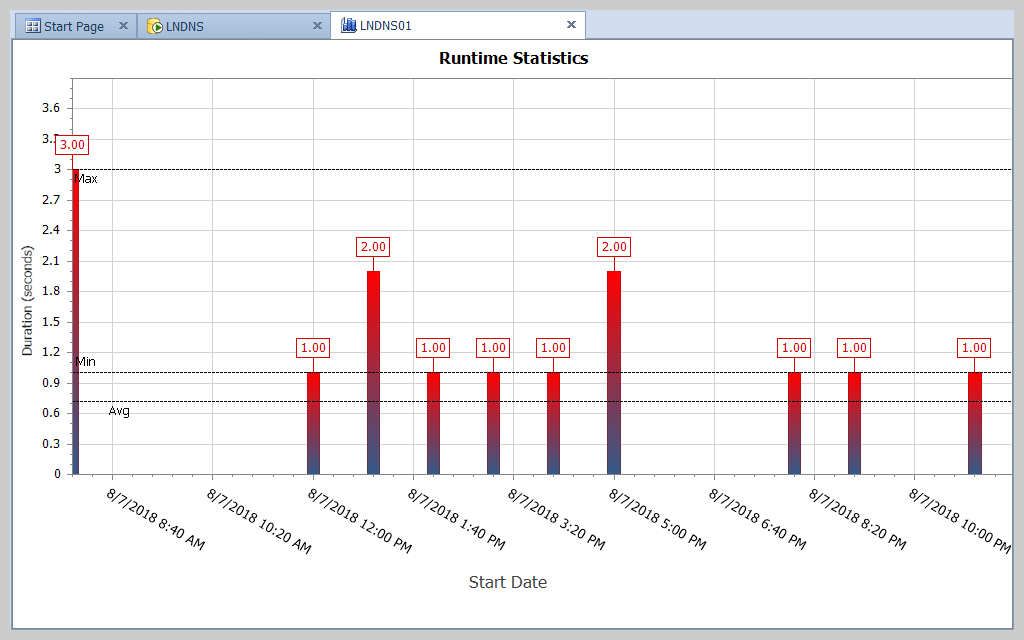Click the Avg threshold line label
Viewport: 1024px width, 640px height.
[x=119, y=410]
